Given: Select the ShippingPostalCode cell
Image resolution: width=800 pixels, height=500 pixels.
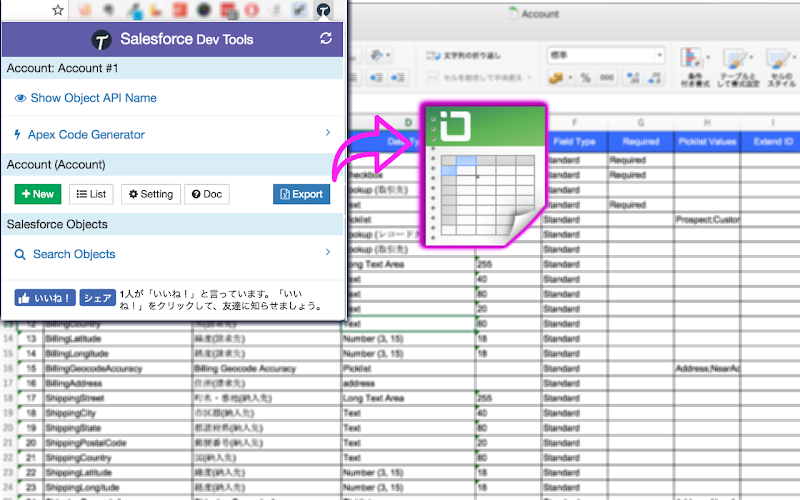Looking at the screenshot, I should click(x=118, y=443).
